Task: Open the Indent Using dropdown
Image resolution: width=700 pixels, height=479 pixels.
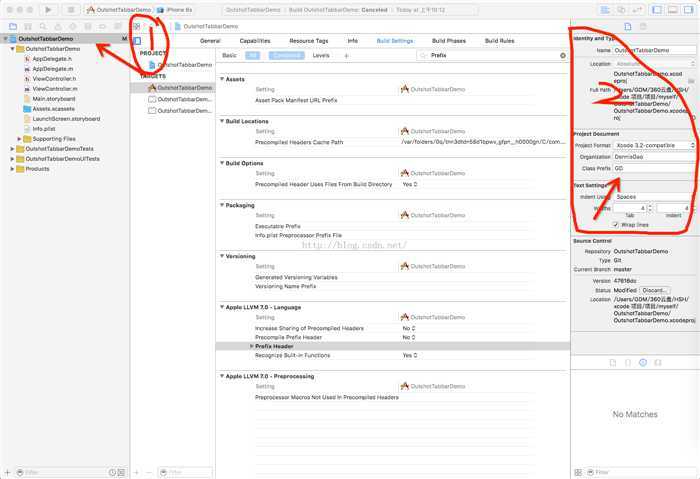Action: [654, 196]
